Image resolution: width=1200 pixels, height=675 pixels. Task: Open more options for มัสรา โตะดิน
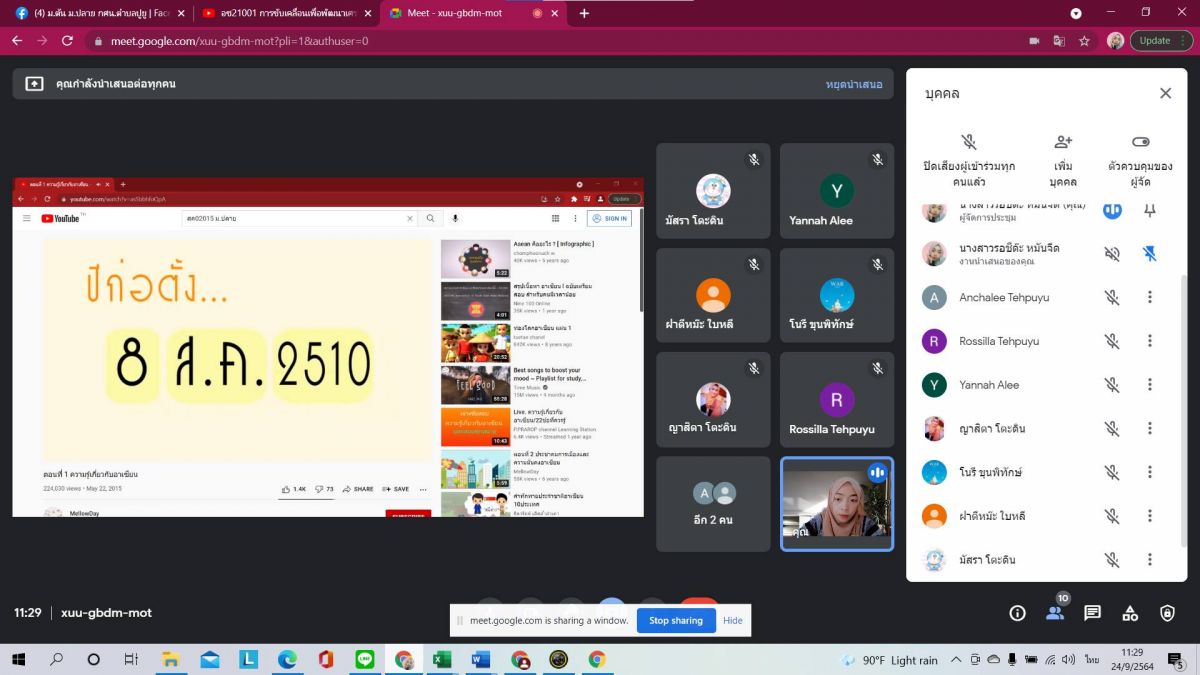[x=1150, y=560]
